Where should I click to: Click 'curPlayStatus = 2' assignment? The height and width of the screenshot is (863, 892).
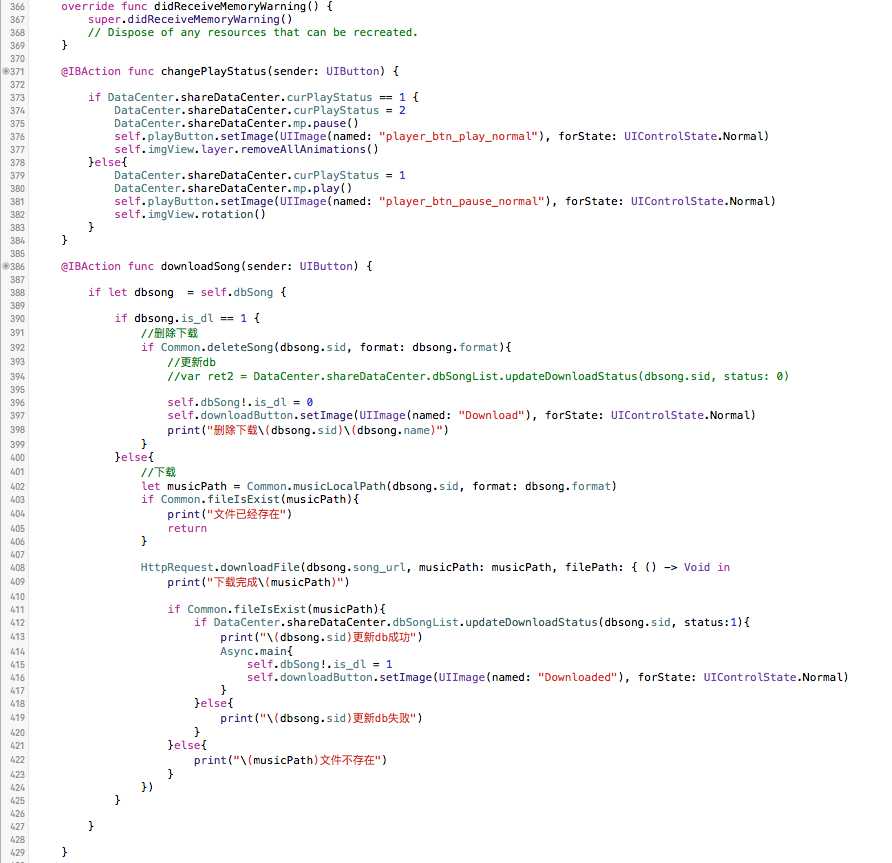pos(346,110)
